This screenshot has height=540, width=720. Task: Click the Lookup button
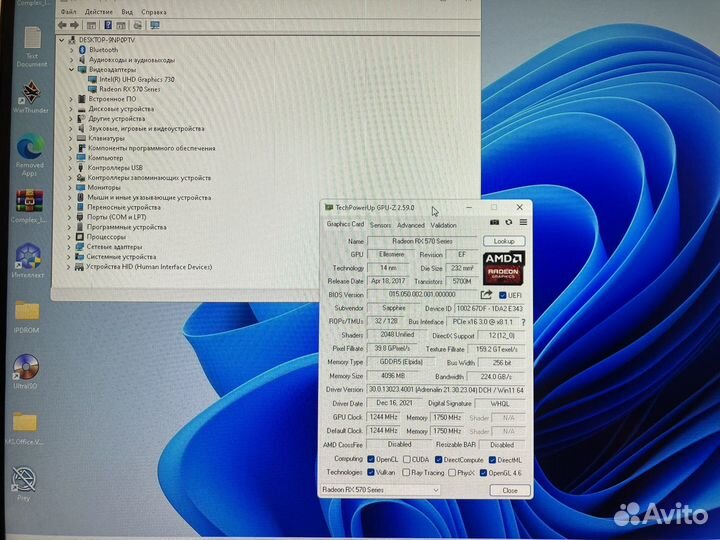pyautogui.click(x=504, y=241)
